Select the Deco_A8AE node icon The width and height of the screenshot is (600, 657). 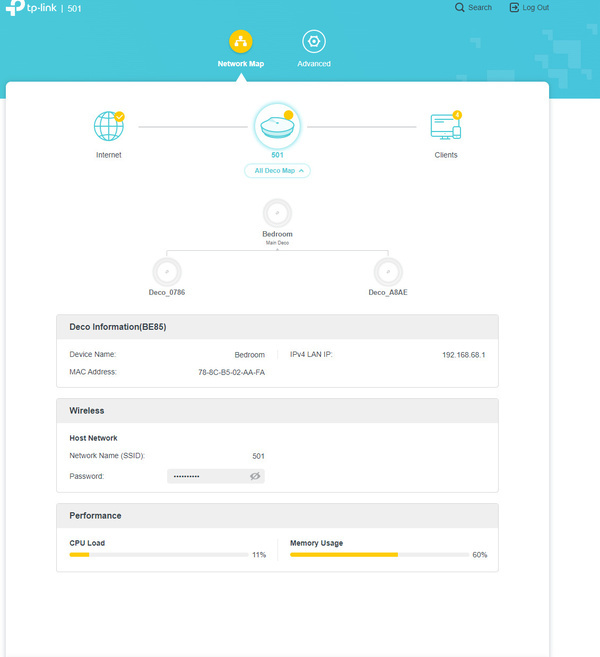(x=388, y=272)
